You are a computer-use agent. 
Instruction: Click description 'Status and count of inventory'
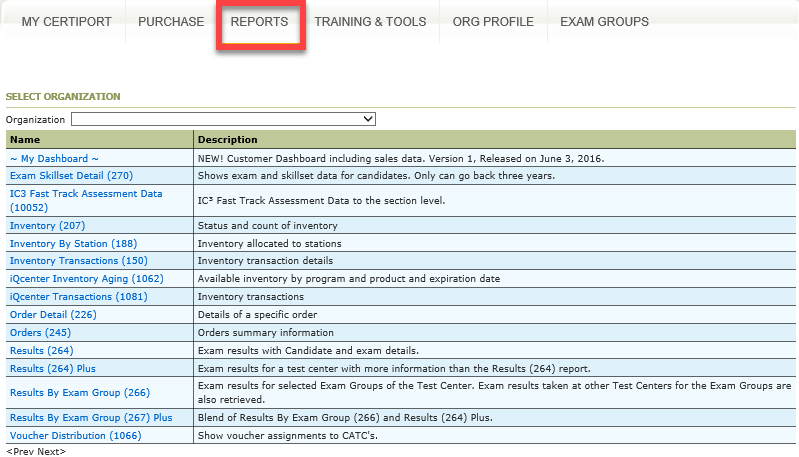click(x=268, y=226)
